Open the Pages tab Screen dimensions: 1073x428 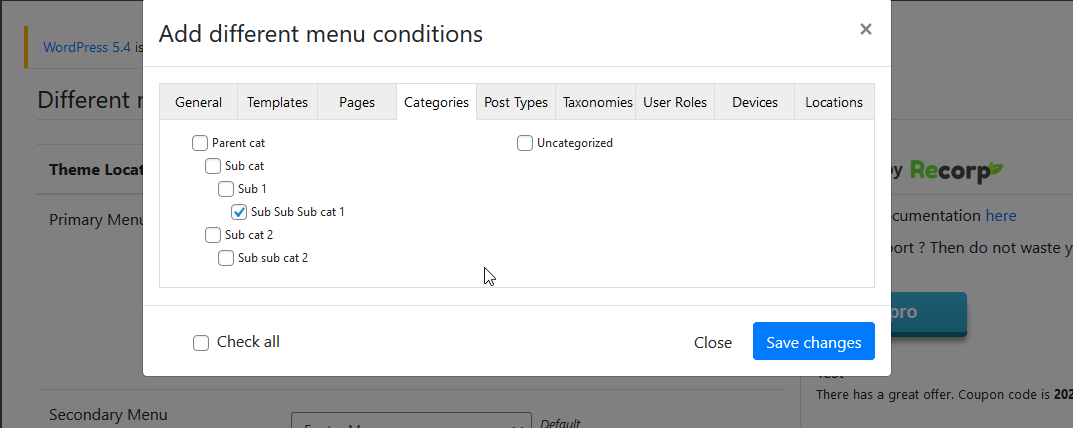tap(357, 102)
